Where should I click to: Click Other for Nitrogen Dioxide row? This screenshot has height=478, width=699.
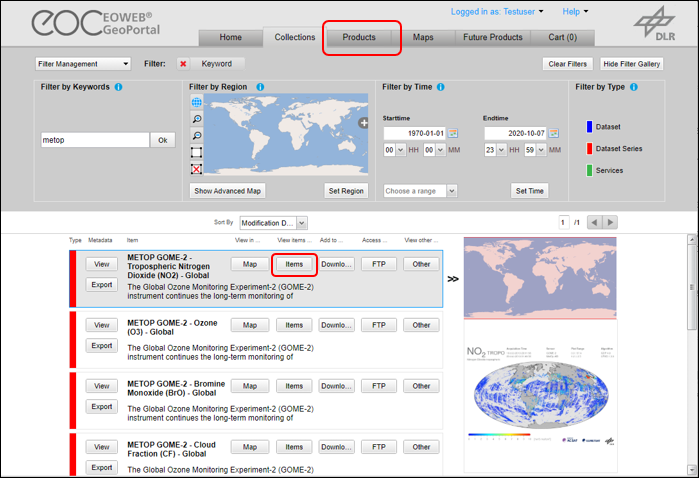(x=421, y=264)
